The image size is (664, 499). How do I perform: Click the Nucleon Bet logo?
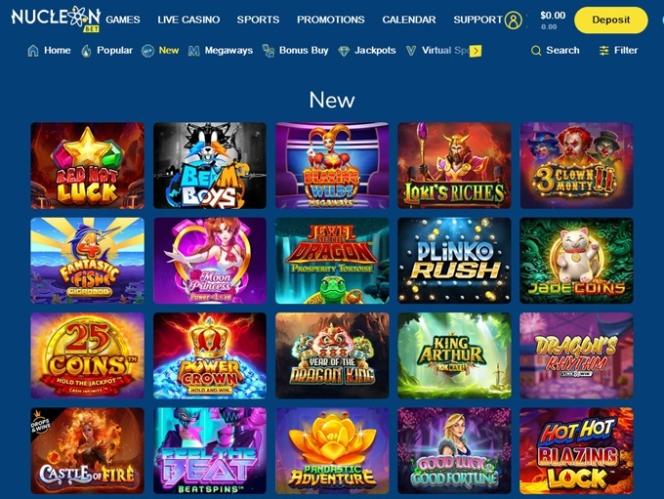click(56, 19)
